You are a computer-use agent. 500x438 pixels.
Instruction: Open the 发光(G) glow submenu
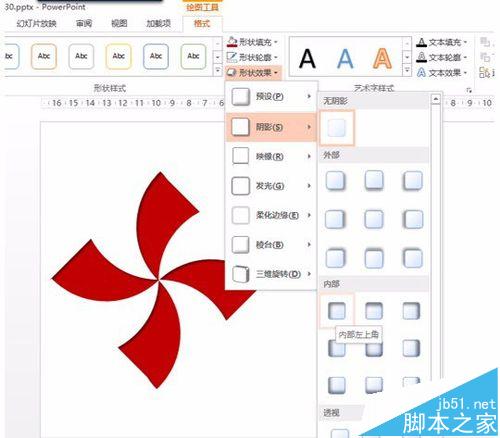tap(271, 186)
